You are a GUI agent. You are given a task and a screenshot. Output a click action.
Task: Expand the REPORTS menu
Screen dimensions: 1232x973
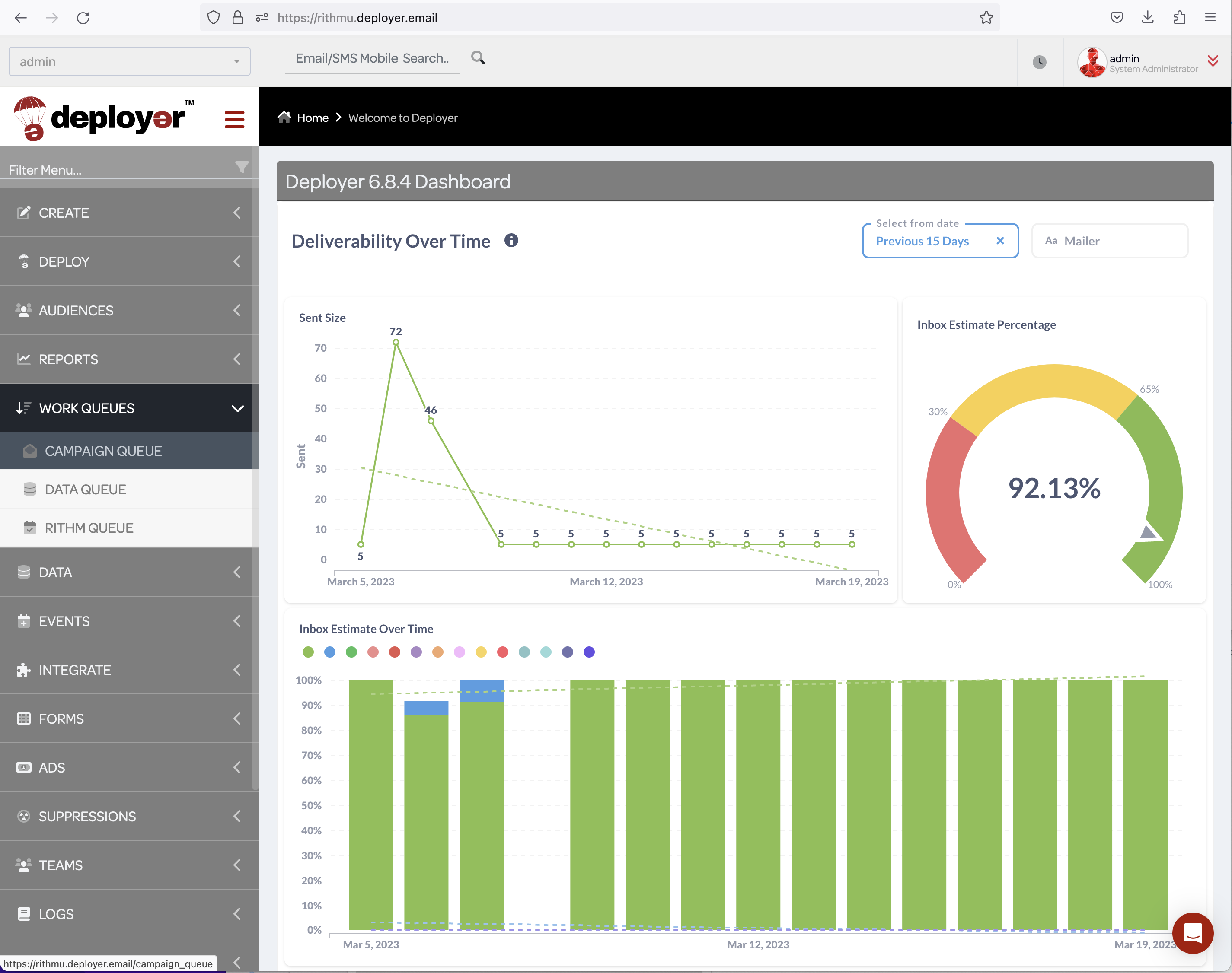coord(129,359)
